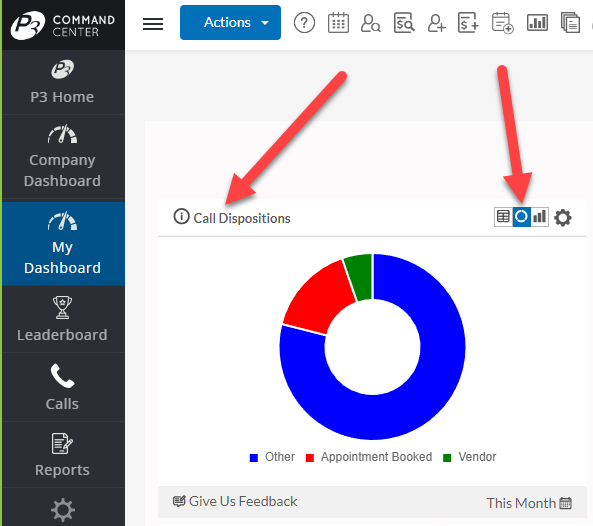
Task: Switch Call Dispositions to bar chart view
Action: (x=540, y=217)
